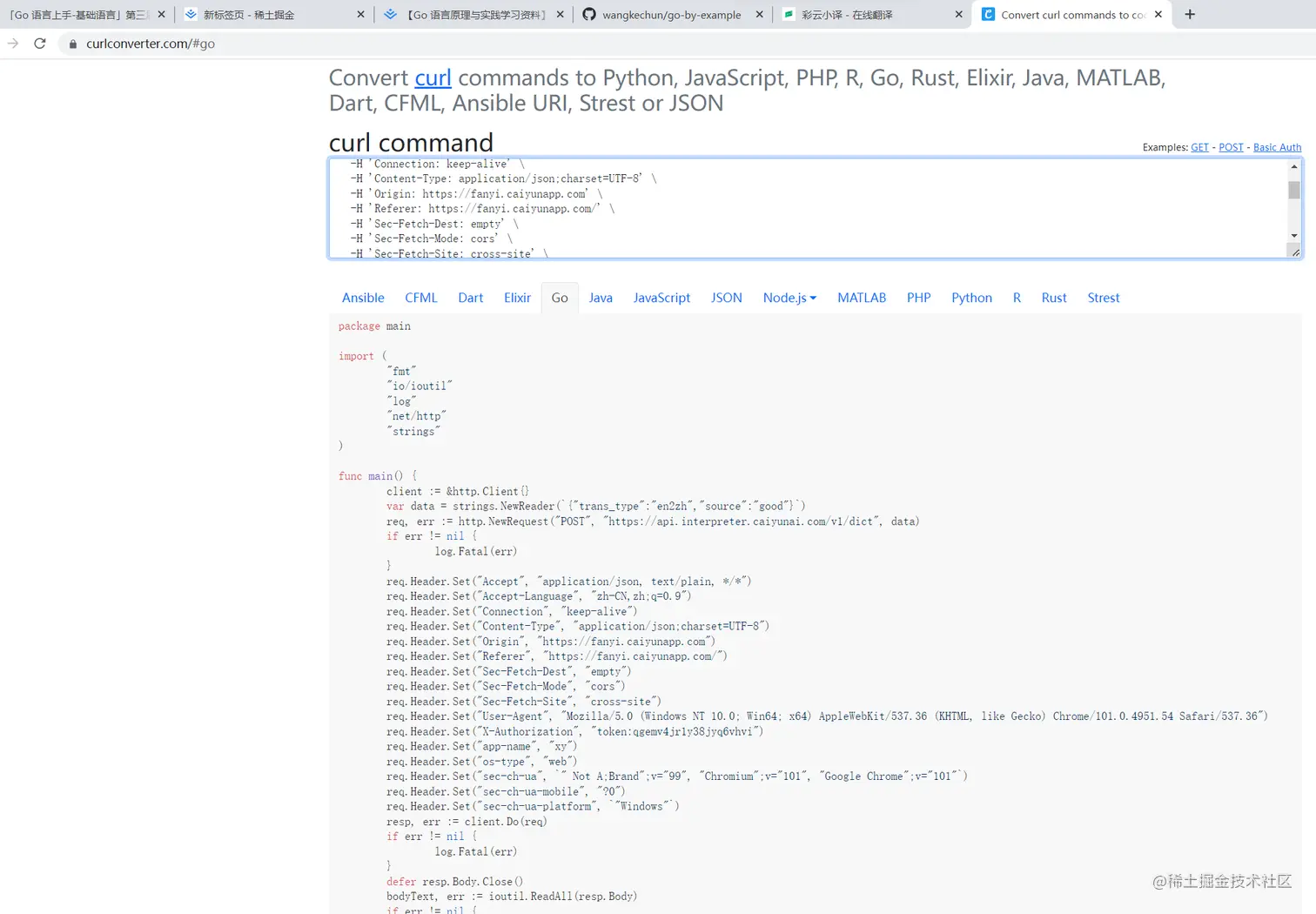Click the X-Authorization header line
This screenshot has height=914, width=1316.
tap(574, 732)
